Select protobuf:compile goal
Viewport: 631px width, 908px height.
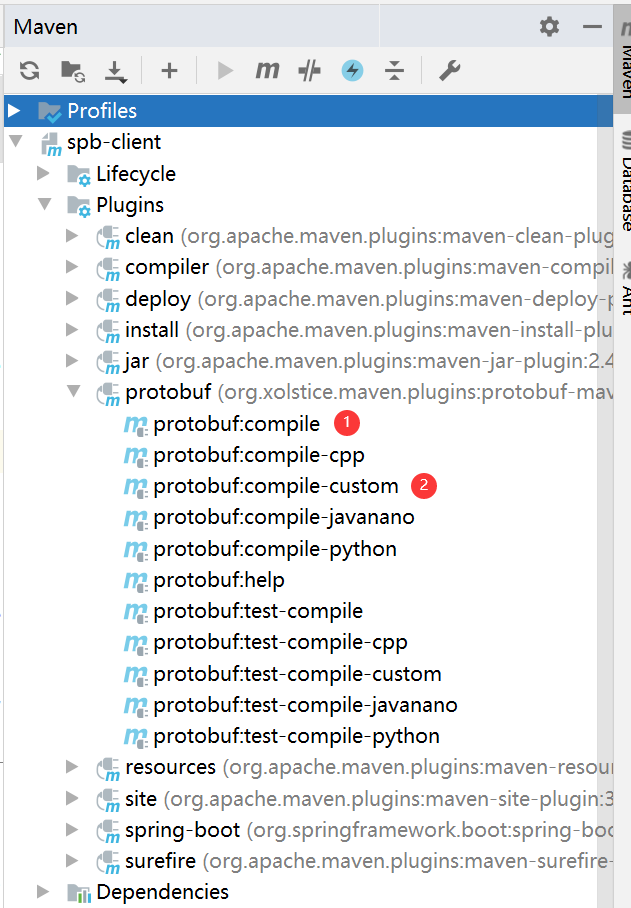[236, 424]
